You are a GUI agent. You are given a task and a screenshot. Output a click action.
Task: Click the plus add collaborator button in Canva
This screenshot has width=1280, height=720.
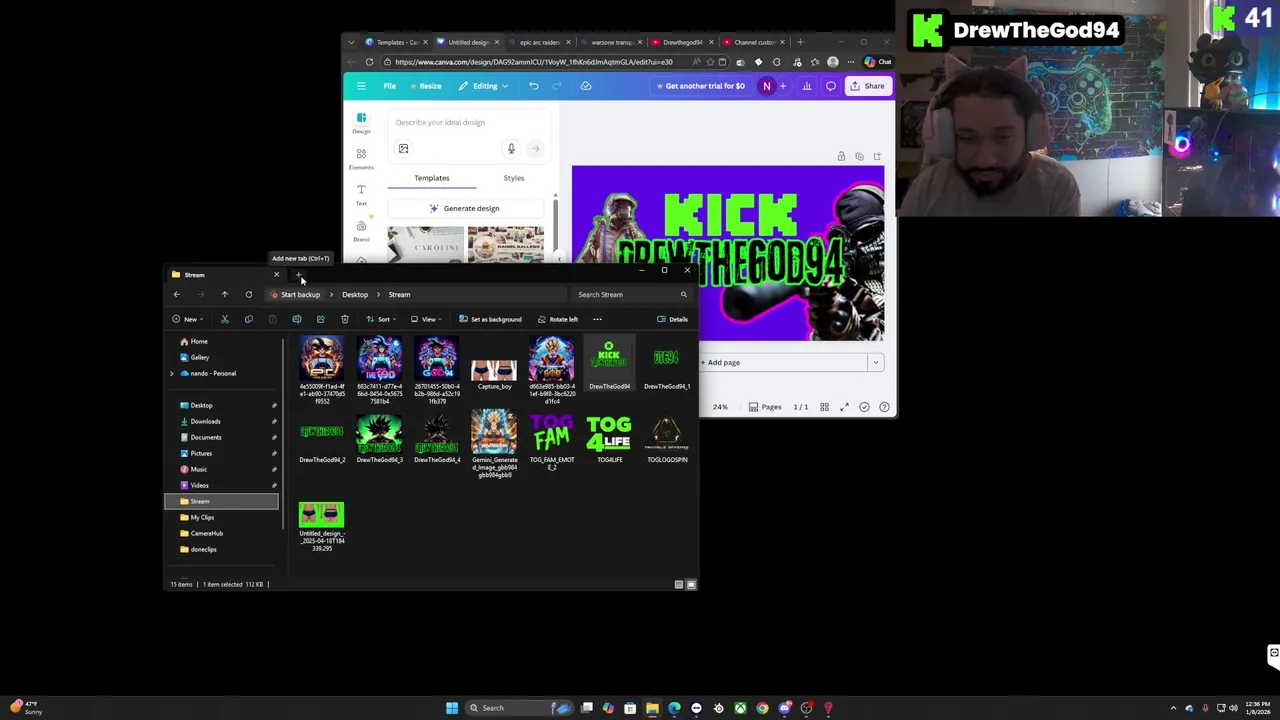click(x=783, y=86)
